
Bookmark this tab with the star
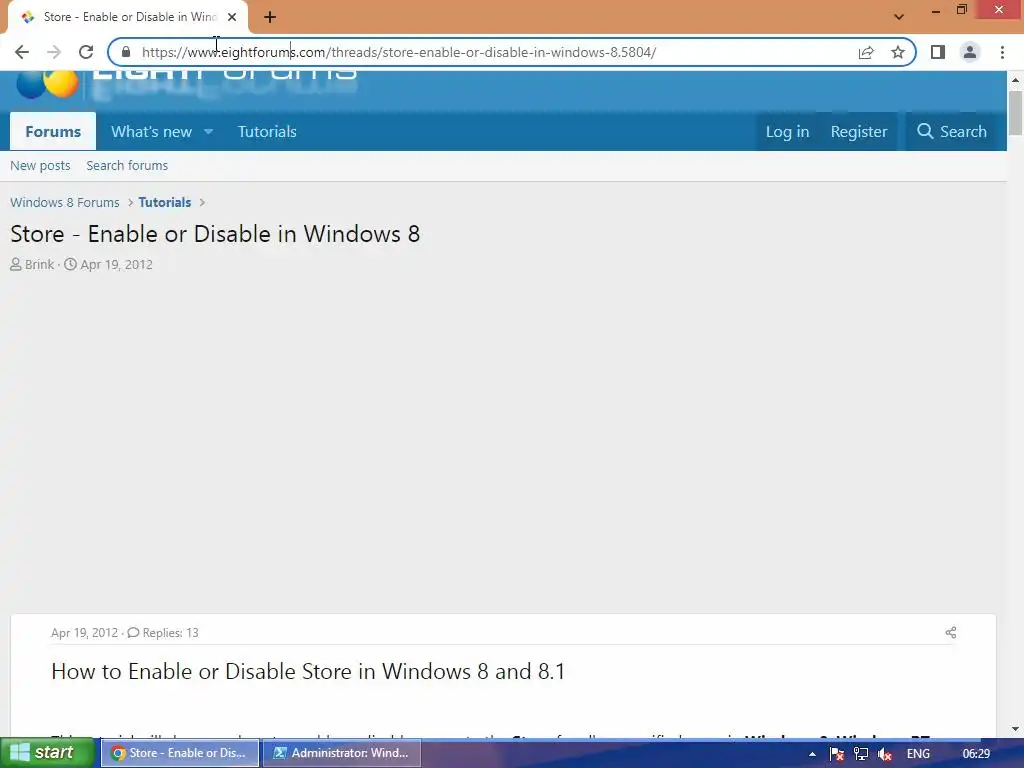898,52
